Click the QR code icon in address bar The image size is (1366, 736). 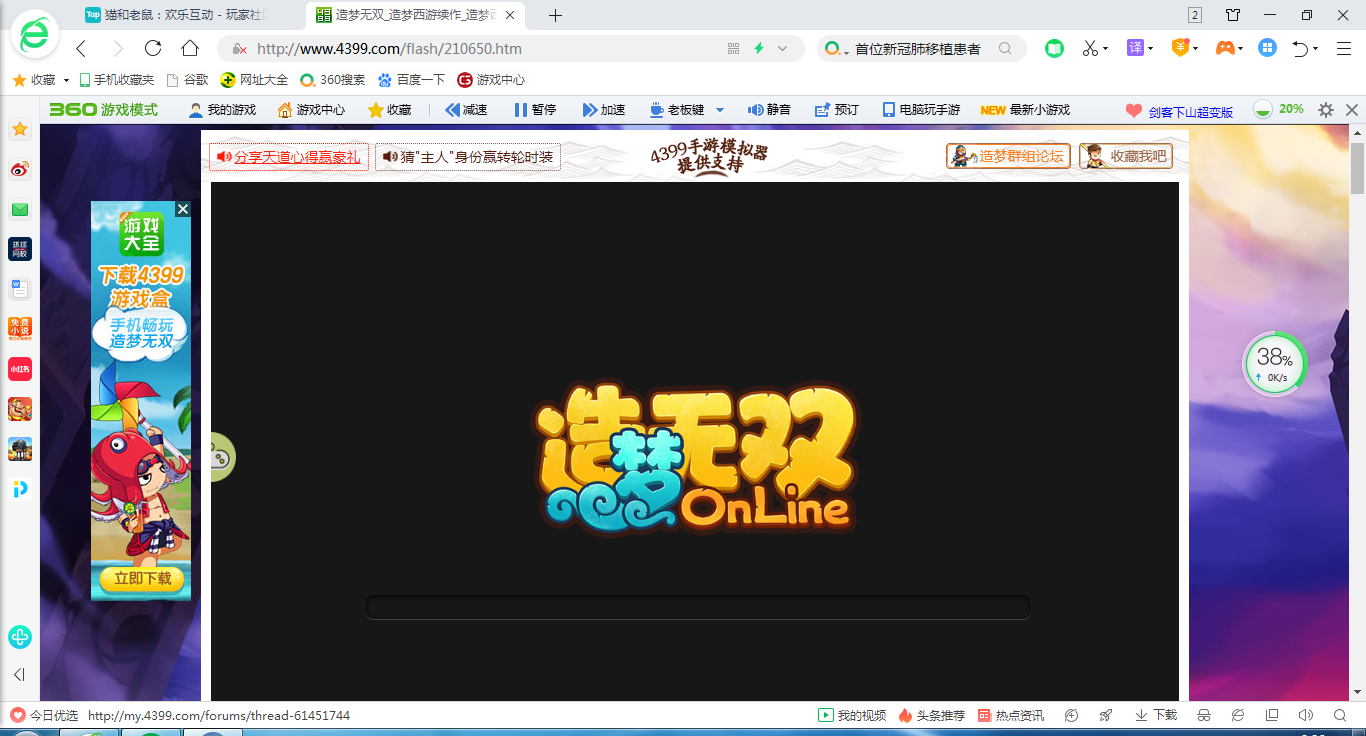click(733, 48)
